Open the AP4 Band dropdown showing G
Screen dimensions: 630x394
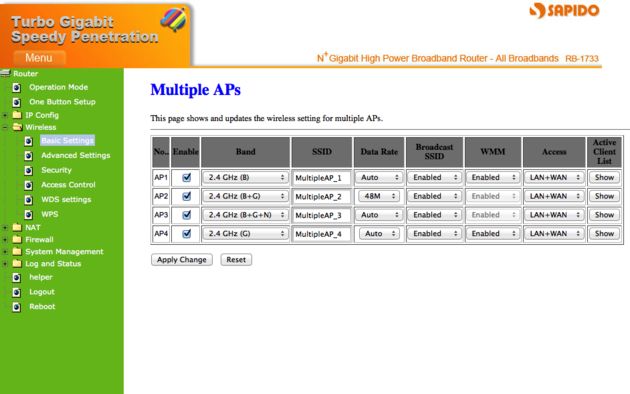(x=245, y=234)
